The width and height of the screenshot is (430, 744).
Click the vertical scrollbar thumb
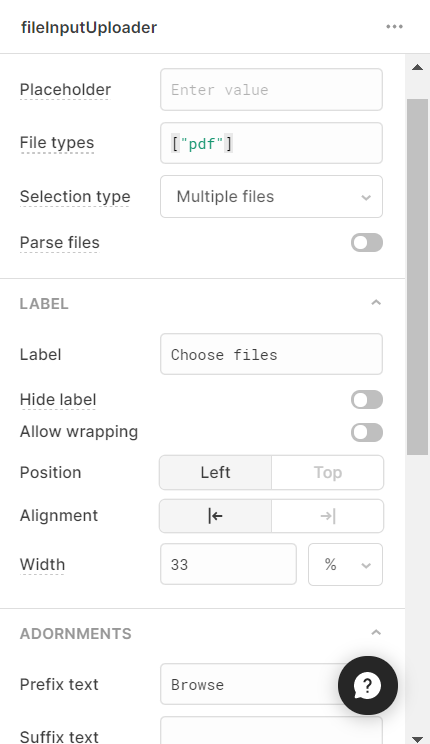pyautogui.click(x=417, y=277)
